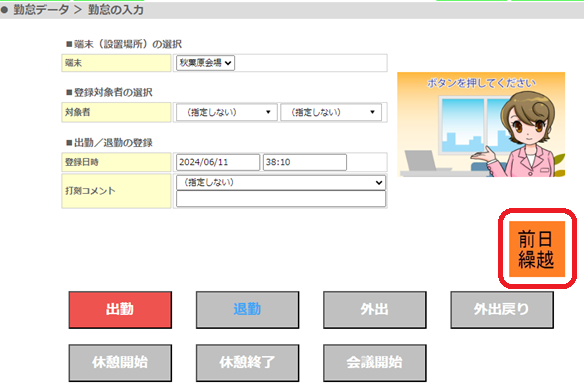
Task: Open the 端末 dropdown showing 秋葉原会場
Action: point(205,63)
